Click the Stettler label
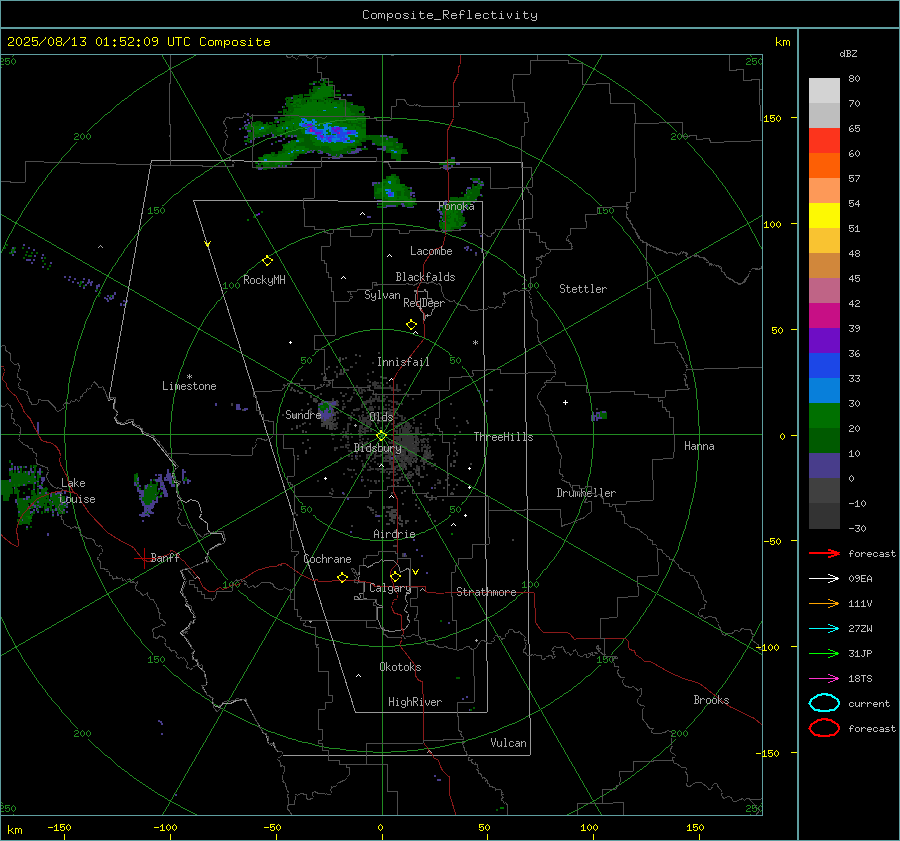The width and height of the screenshot is (900, 841). point(583,289)
